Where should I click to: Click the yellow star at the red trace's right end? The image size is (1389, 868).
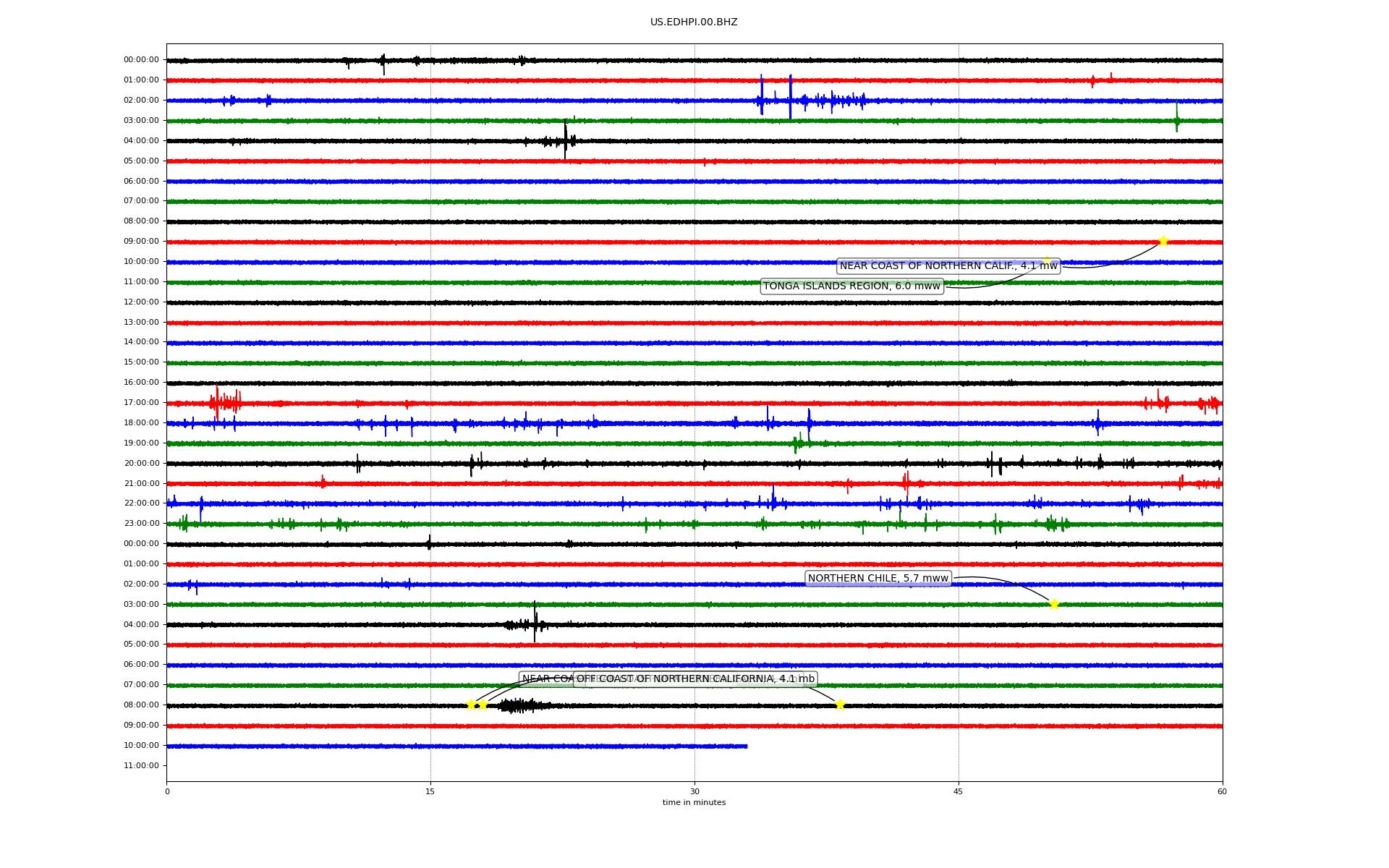point(1163,241)
